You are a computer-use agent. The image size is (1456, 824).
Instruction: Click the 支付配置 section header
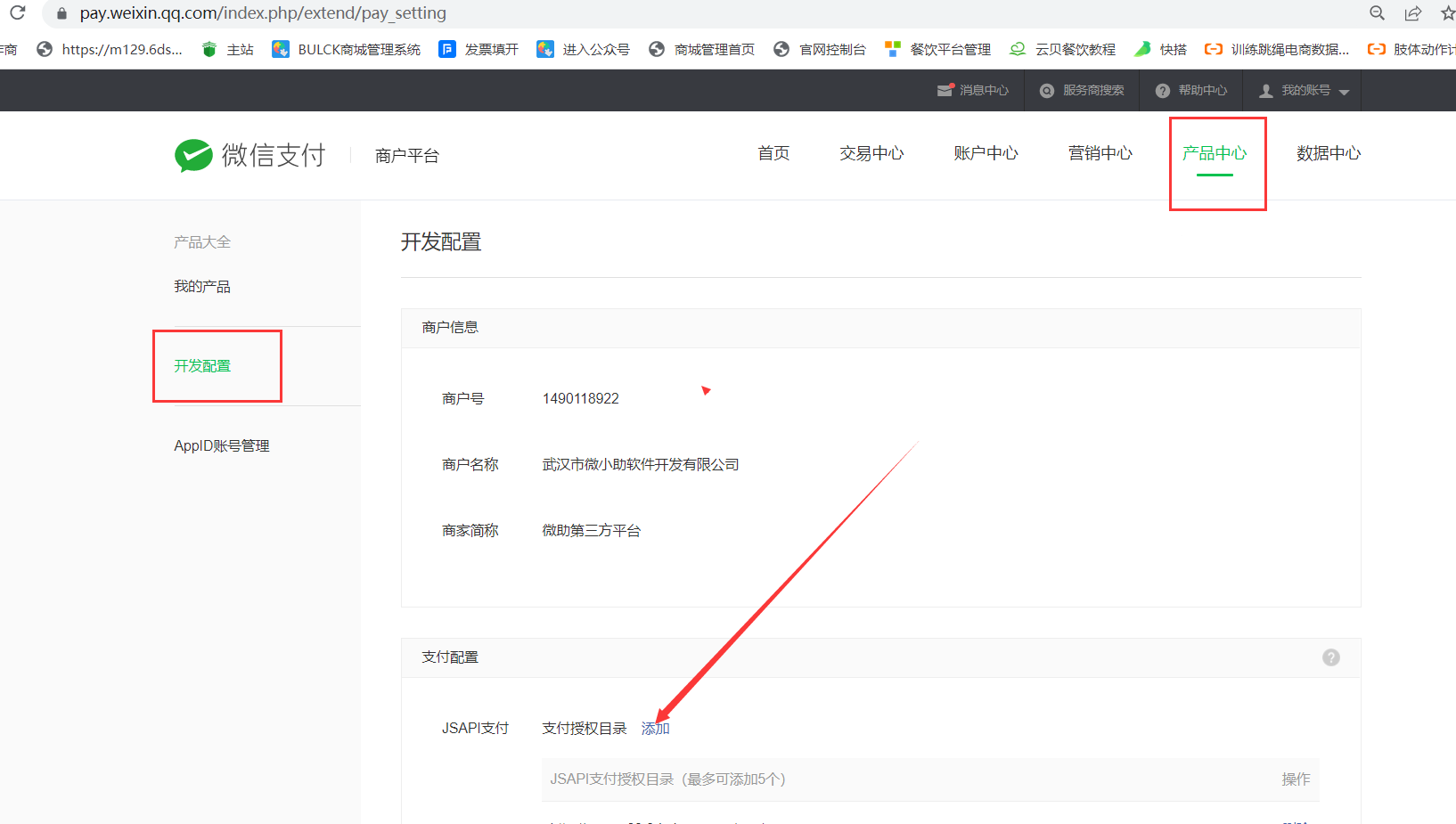tap(450, 657)
